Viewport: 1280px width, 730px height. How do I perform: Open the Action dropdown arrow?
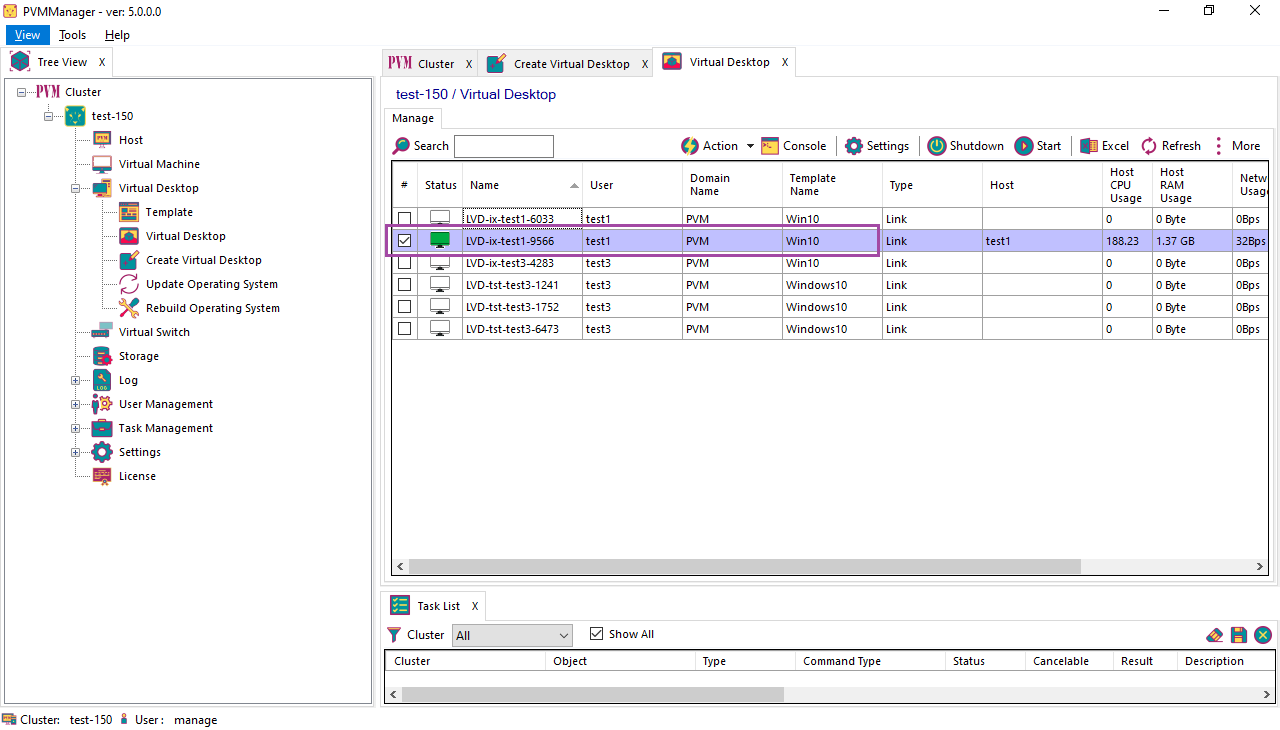[x=750, y=146]
